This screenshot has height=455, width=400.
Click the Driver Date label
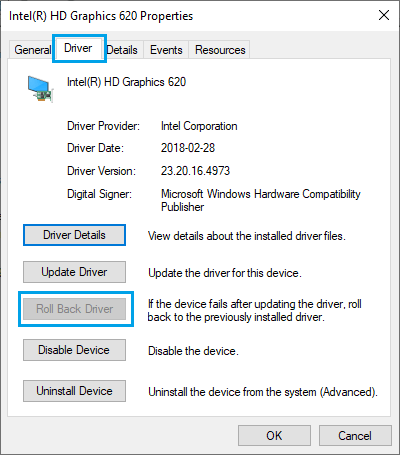click(95, 148)
